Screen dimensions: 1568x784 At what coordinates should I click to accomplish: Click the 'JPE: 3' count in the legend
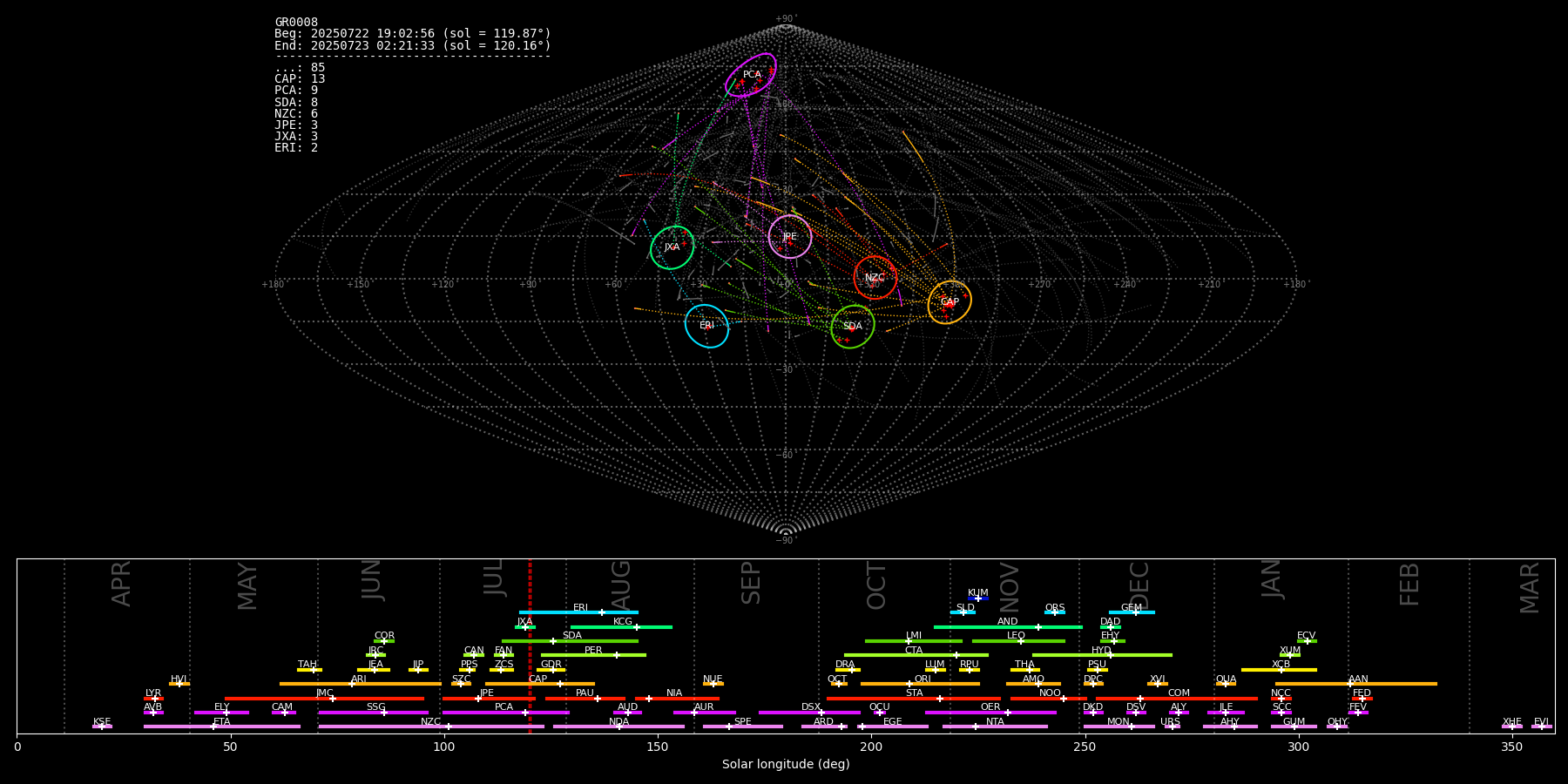(x=296, y=125)
